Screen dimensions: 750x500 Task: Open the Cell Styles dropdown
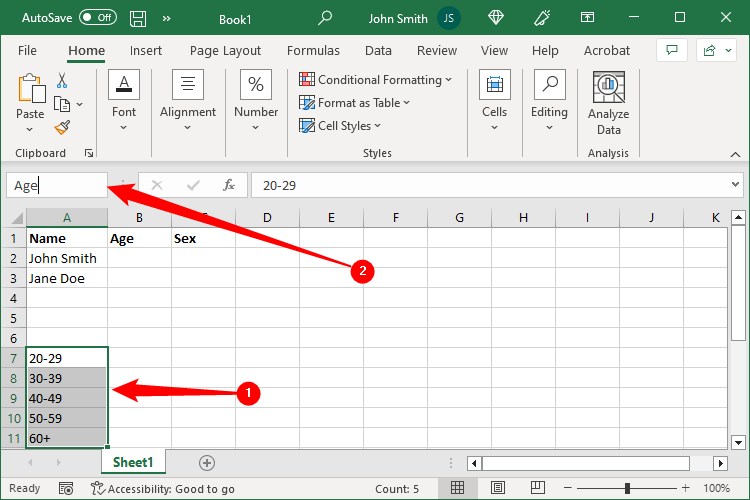(341, 126)
